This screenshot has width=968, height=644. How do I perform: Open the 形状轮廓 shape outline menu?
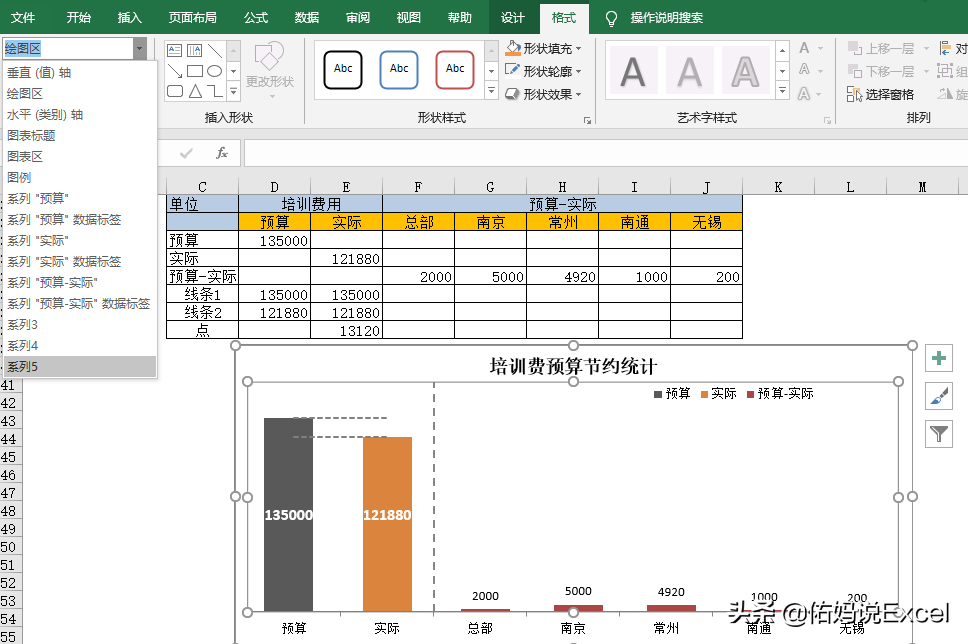coord(543,71)
